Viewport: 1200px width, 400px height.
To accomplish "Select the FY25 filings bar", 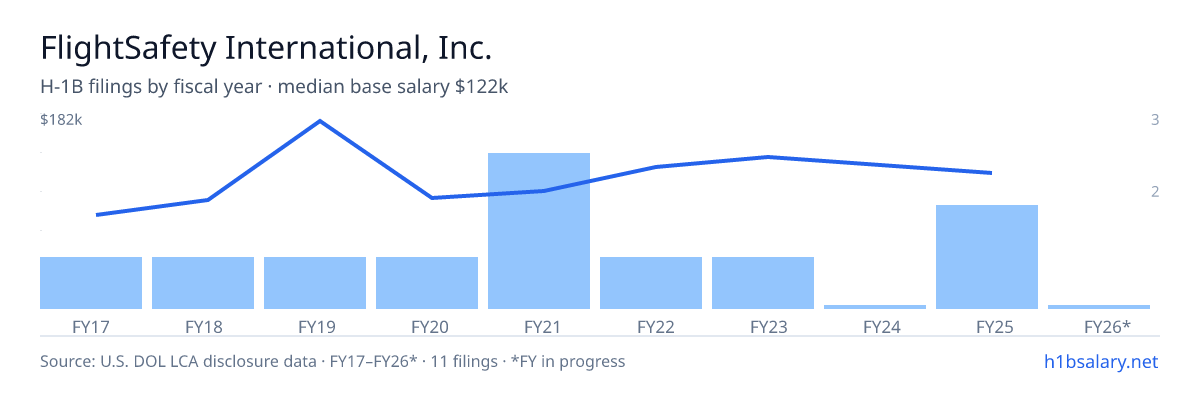I will tap(987, 257).
